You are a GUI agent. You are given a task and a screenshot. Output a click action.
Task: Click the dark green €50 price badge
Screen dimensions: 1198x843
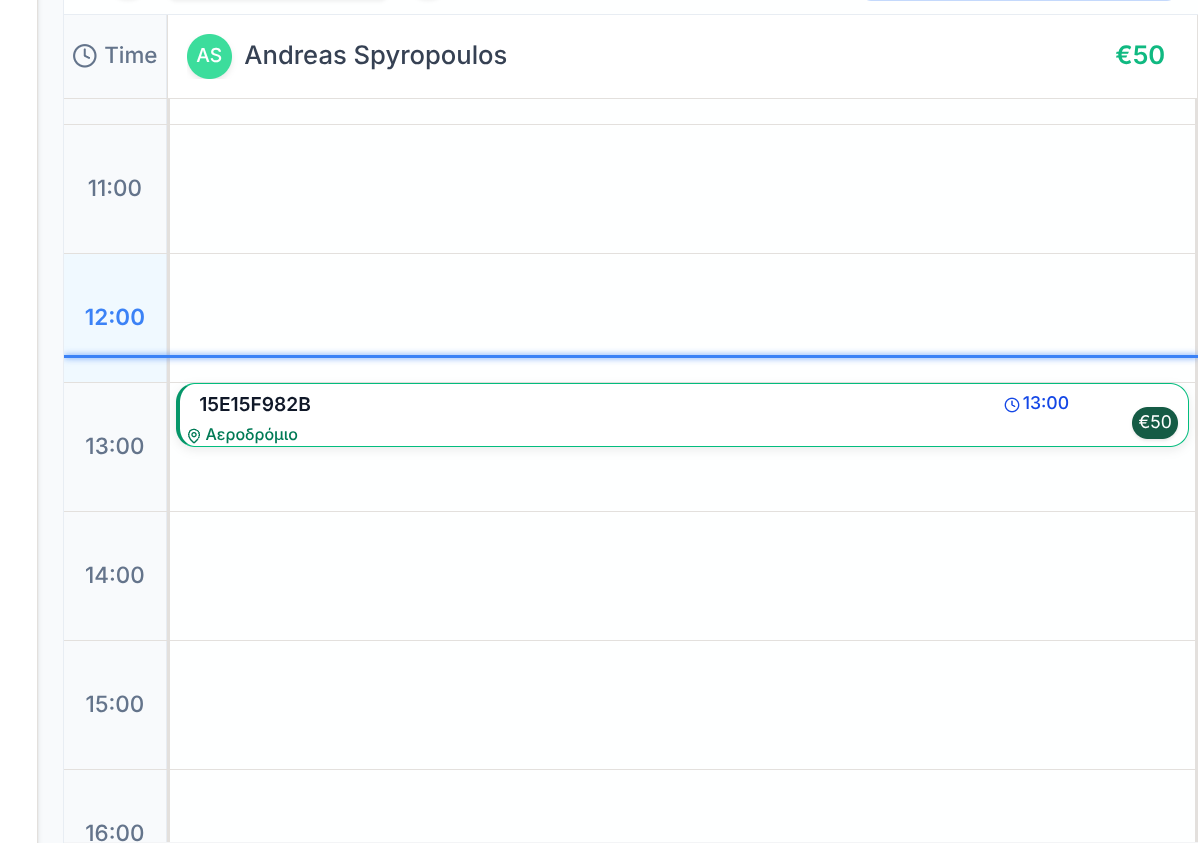point(1154,423)
